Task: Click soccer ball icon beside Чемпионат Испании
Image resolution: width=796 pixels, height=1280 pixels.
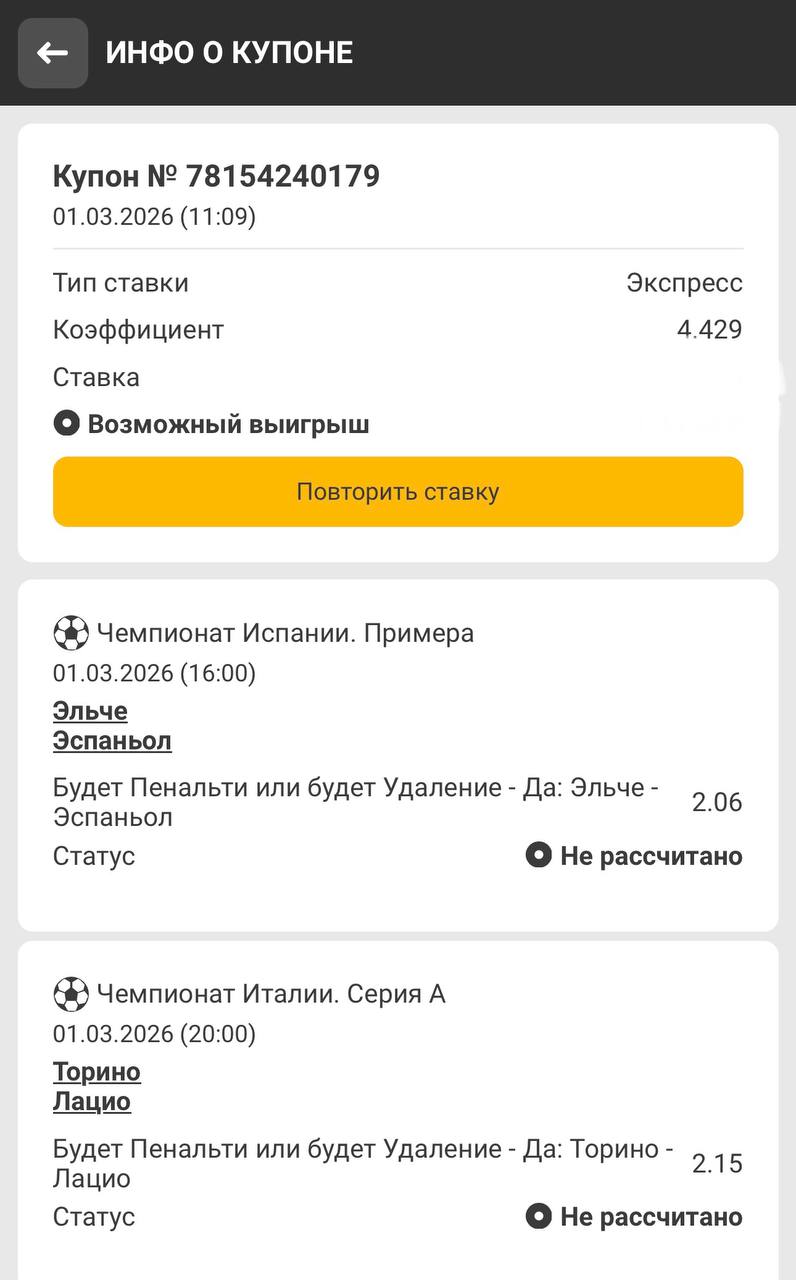Action: click(71, 633)
